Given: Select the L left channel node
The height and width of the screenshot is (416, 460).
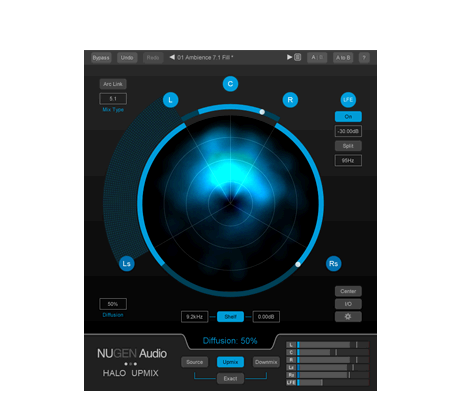Looking at the screenshot, I should [170, 100].
